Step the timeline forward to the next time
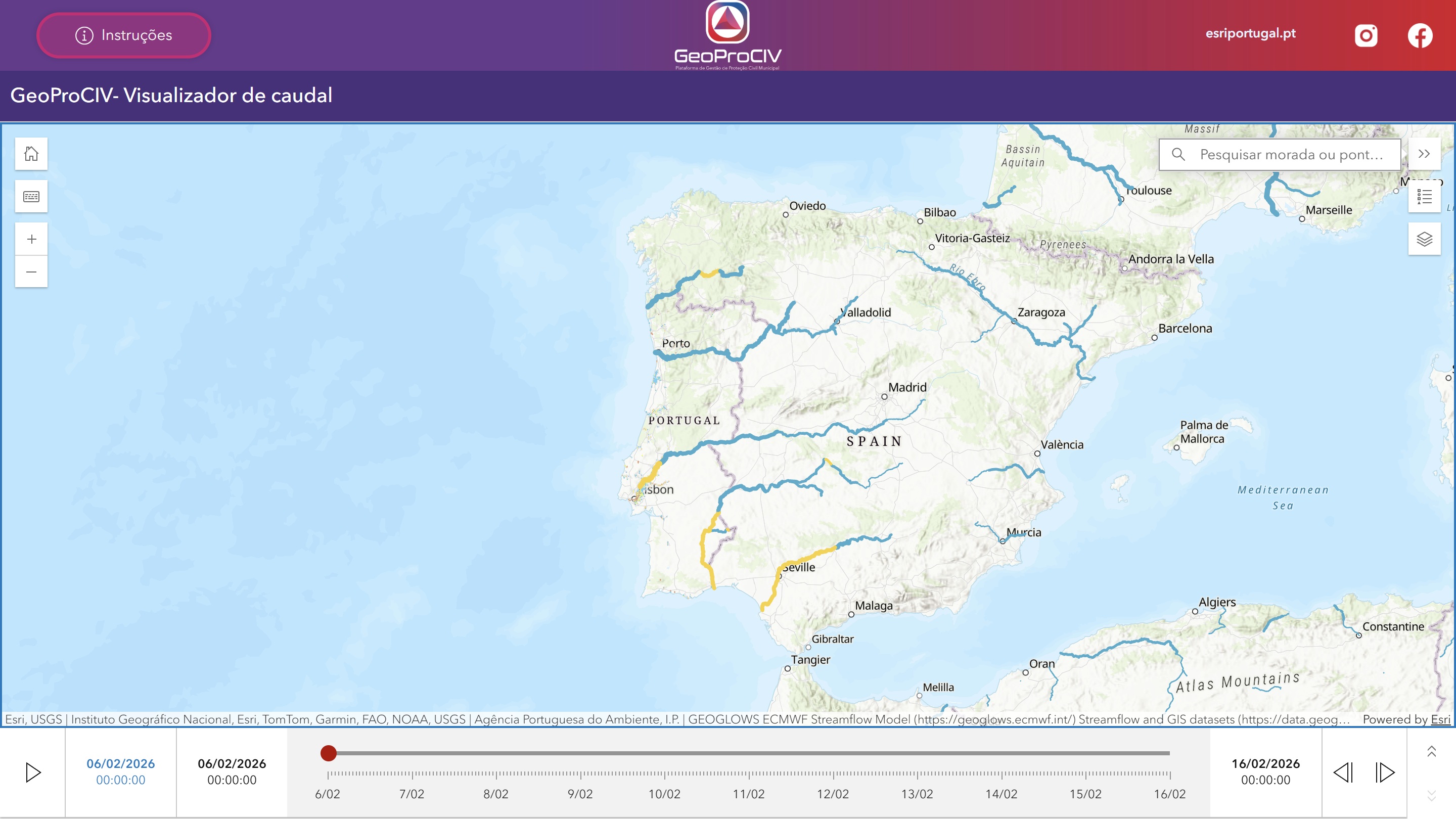 tap(1385, 772)
